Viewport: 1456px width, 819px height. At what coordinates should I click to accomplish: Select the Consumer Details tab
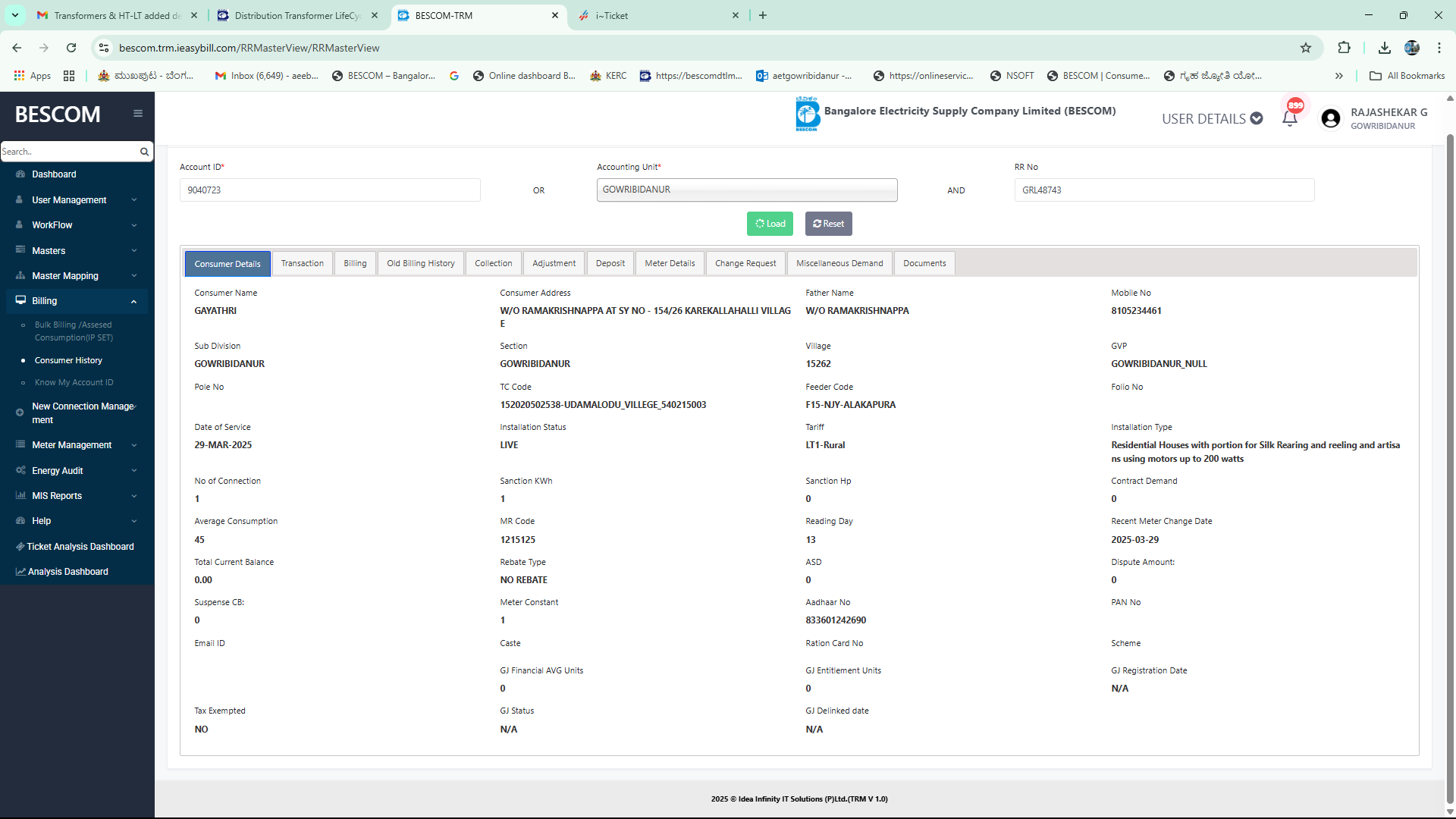pos(227,264)
